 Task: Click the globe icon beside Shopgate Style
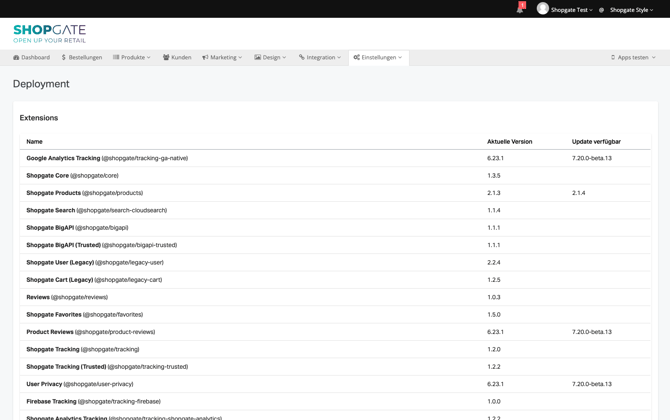pyautogui.click(x=601, y=10)
